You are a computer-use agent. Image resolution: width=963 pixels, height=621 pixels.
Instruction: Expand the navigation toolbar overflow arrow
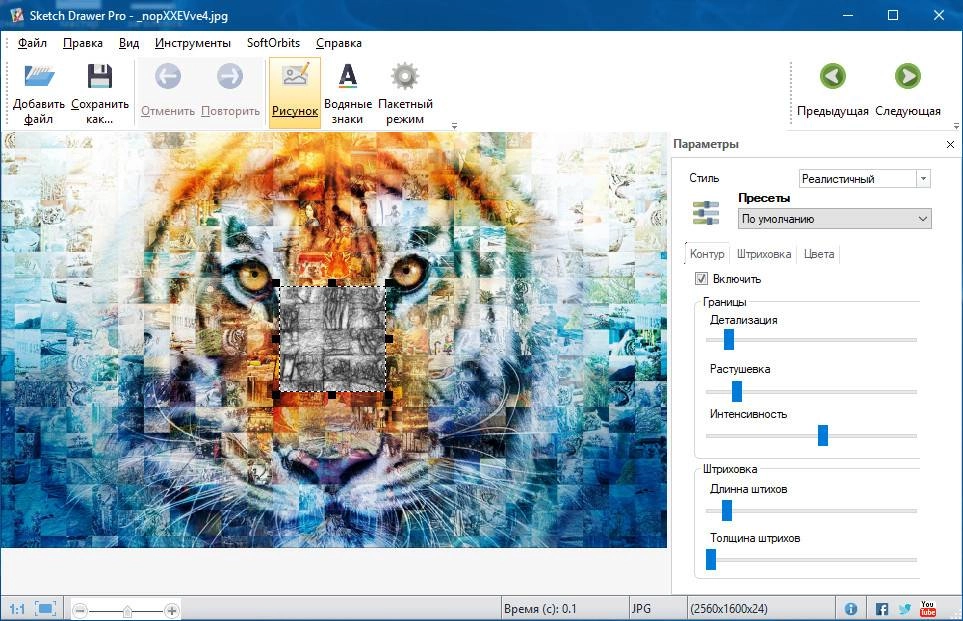pos(956,126)
